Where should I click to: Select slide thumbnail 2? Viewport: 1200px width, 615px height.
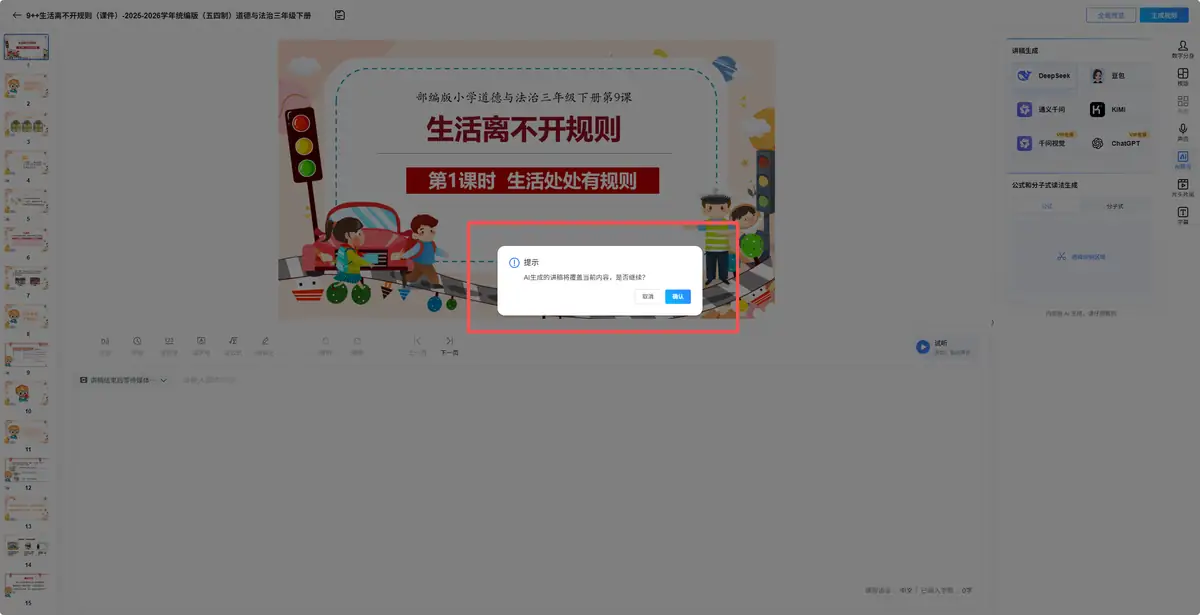(x=26, y=85)
